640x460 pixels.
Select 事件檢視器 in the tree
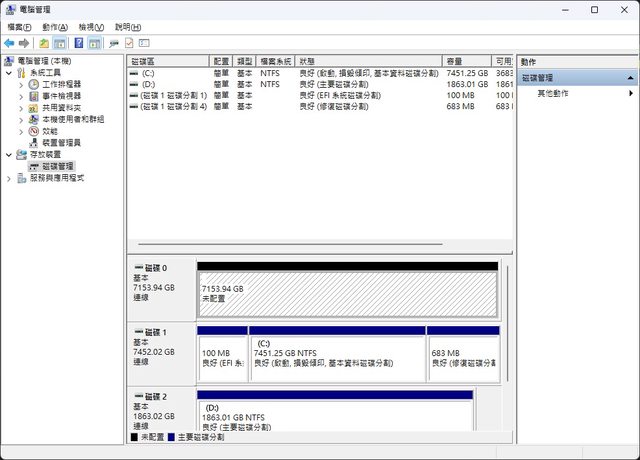pos(61,96)
